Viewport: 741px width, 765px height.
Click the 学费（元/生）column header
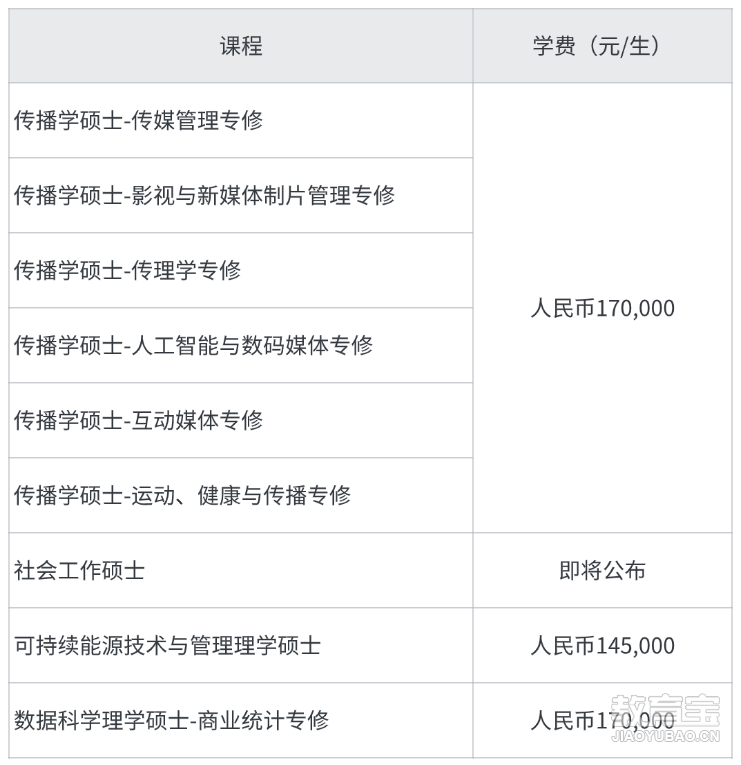(602, 46)
